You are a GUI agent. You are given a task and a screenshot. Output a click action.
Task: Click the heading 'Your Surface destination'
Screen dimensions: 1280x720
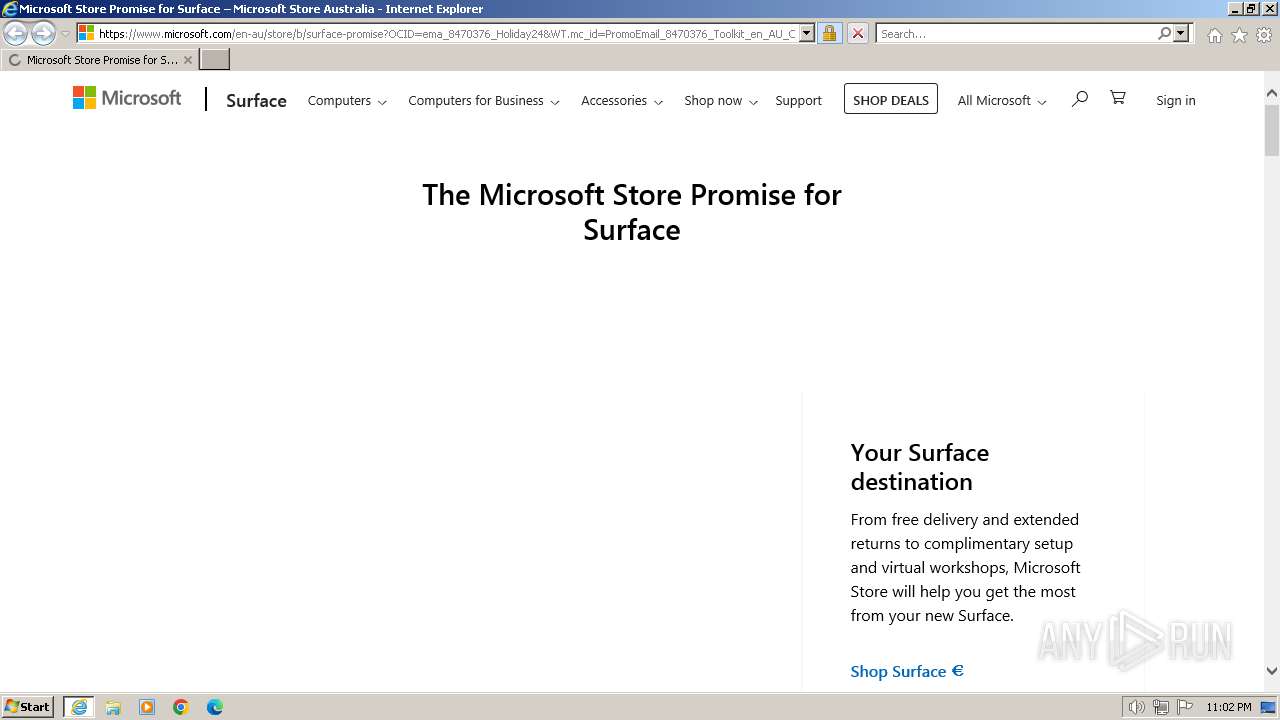pos(920,467)
